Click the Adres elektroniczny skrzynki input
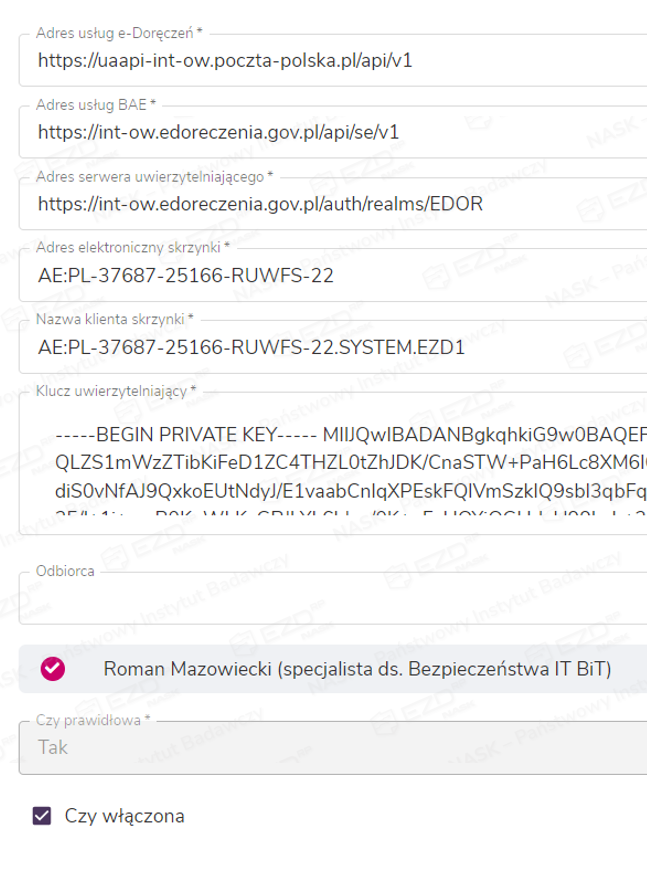 (330, 276)
